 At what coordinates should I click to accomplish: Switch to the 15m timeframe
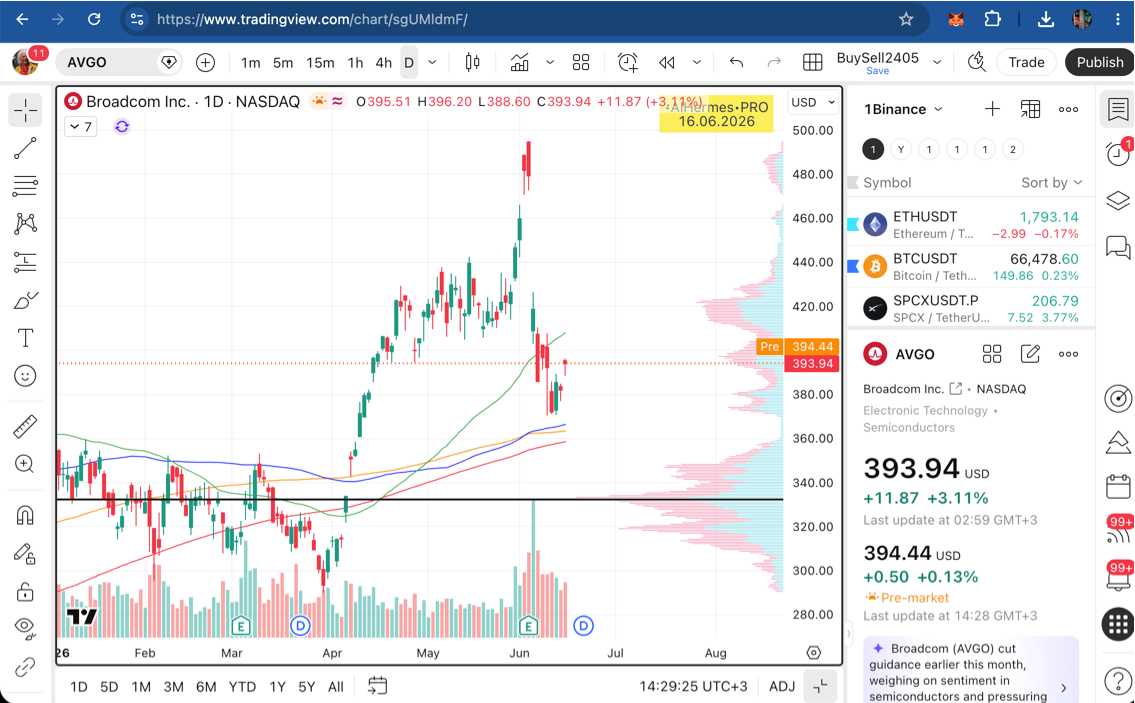pyautogui.click(x=320, y=63)
